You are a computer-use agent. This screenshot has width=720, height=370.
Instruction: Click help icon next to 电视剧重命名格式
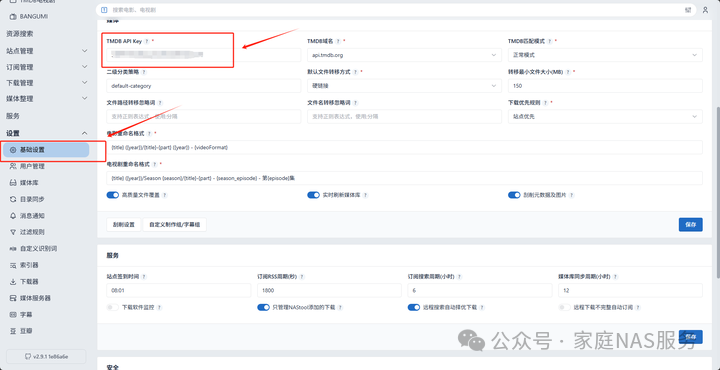pyautogui.click(x=154, y=164)
